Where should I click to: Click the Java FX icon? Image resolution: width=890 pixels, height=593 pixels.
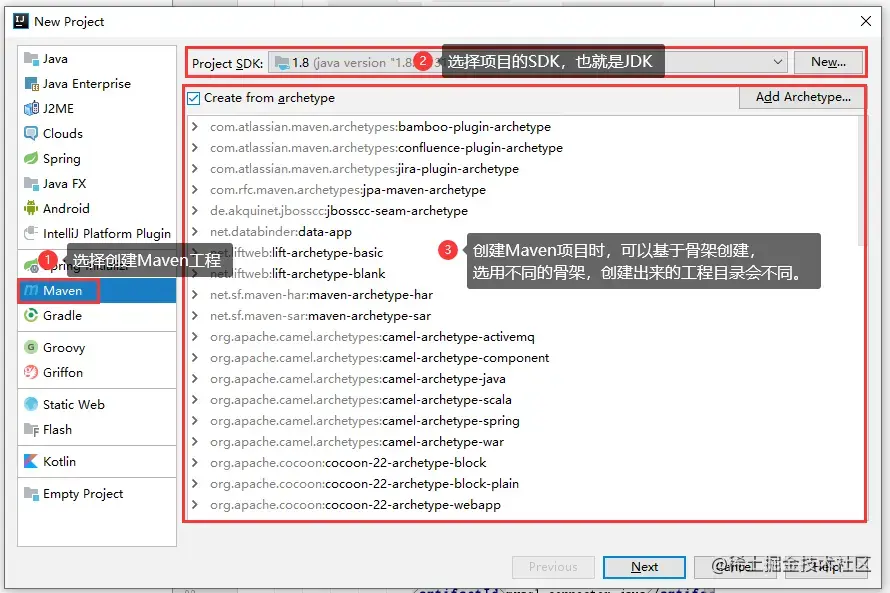click(31, 183)
